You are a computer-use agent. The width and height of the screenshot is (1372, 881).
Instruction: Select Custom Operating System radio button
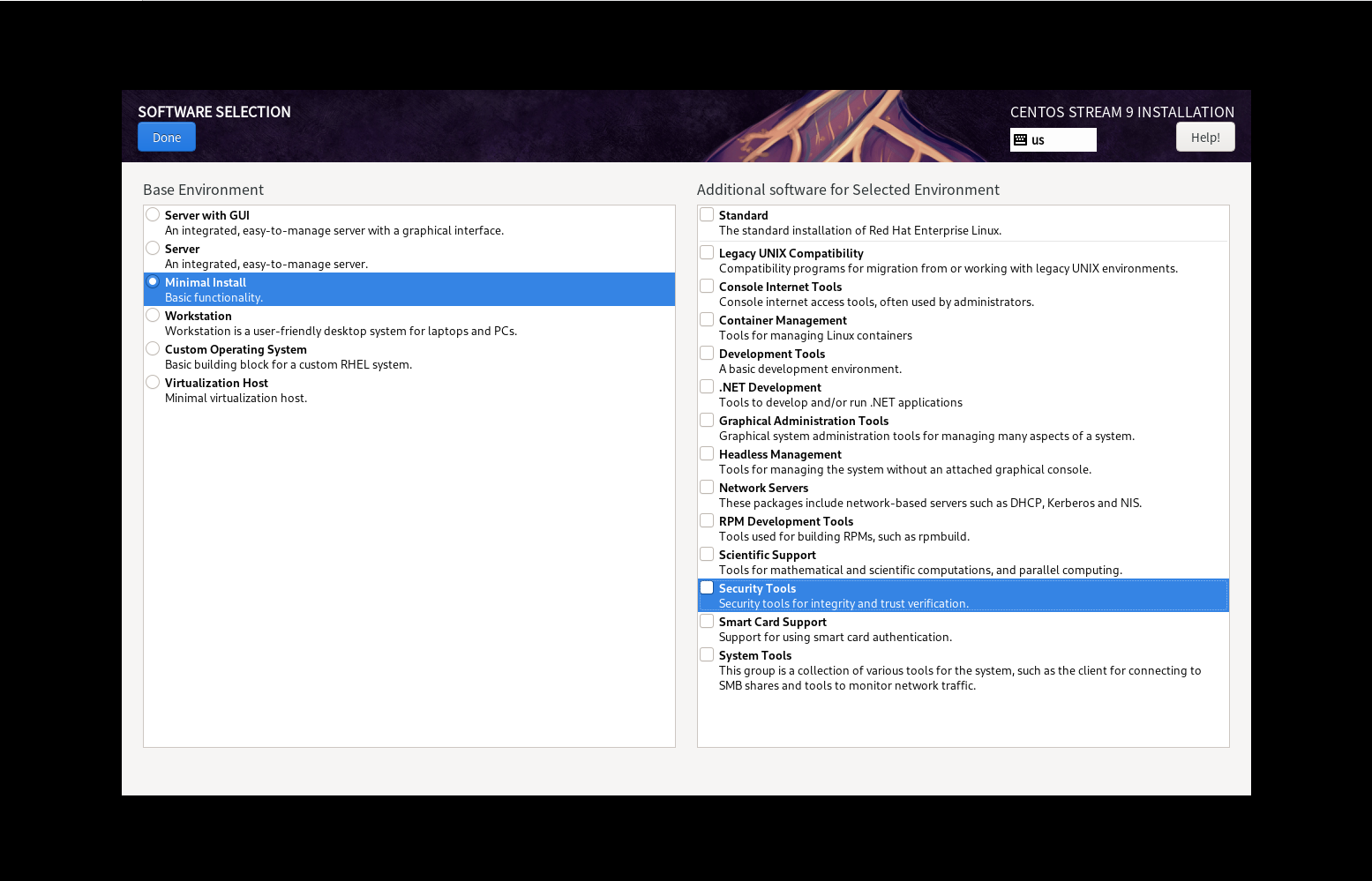(x=153, y=348)
